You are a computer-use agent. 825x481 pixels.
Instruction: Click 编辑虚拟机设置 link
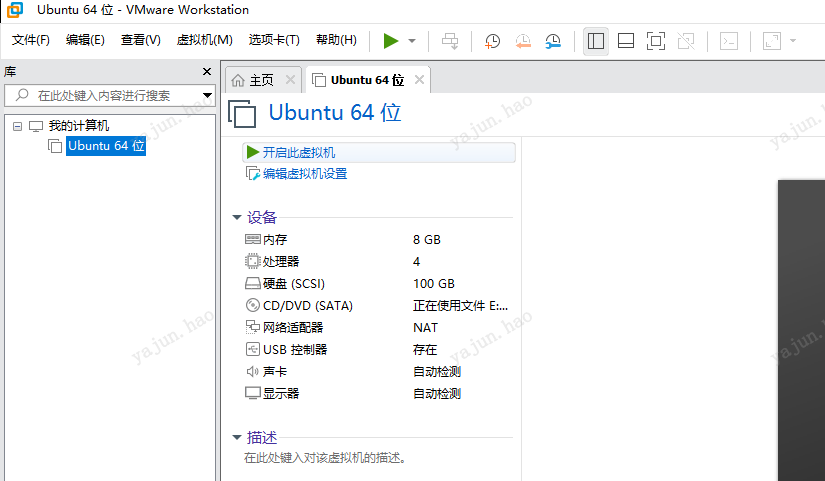coord(305,174)
